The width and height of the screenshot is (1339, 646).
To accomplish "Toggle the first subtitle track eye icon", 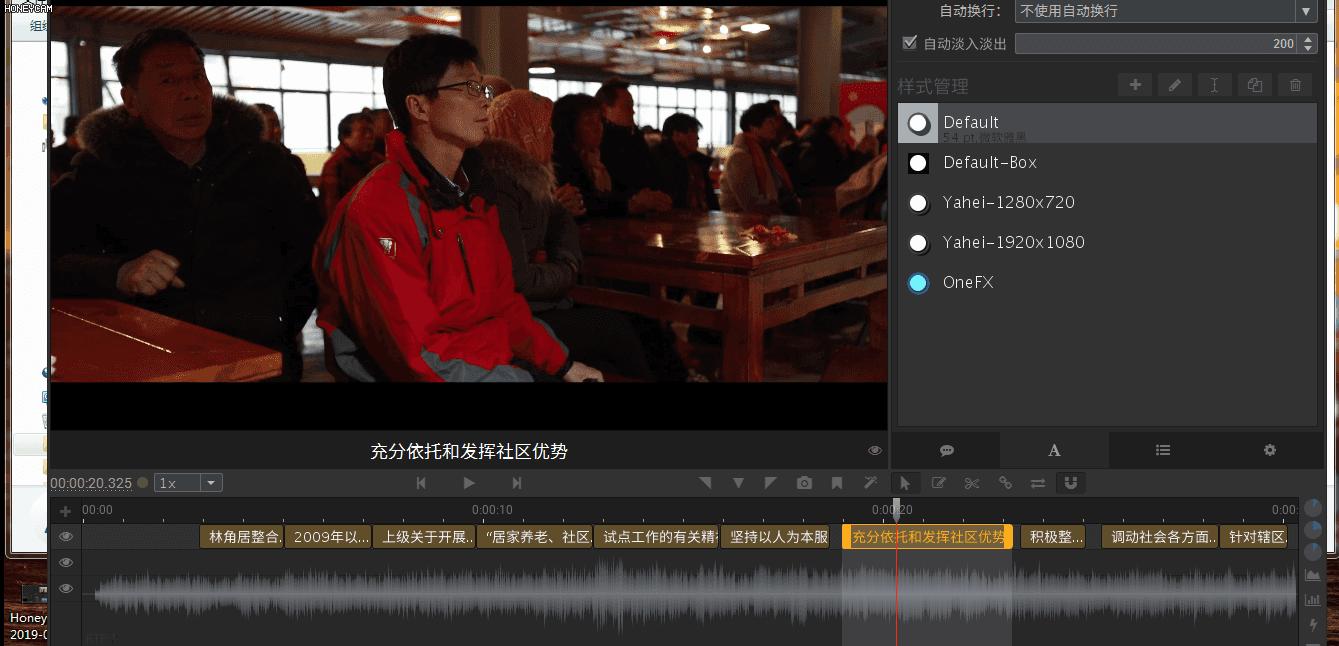I will coord(66,537).
